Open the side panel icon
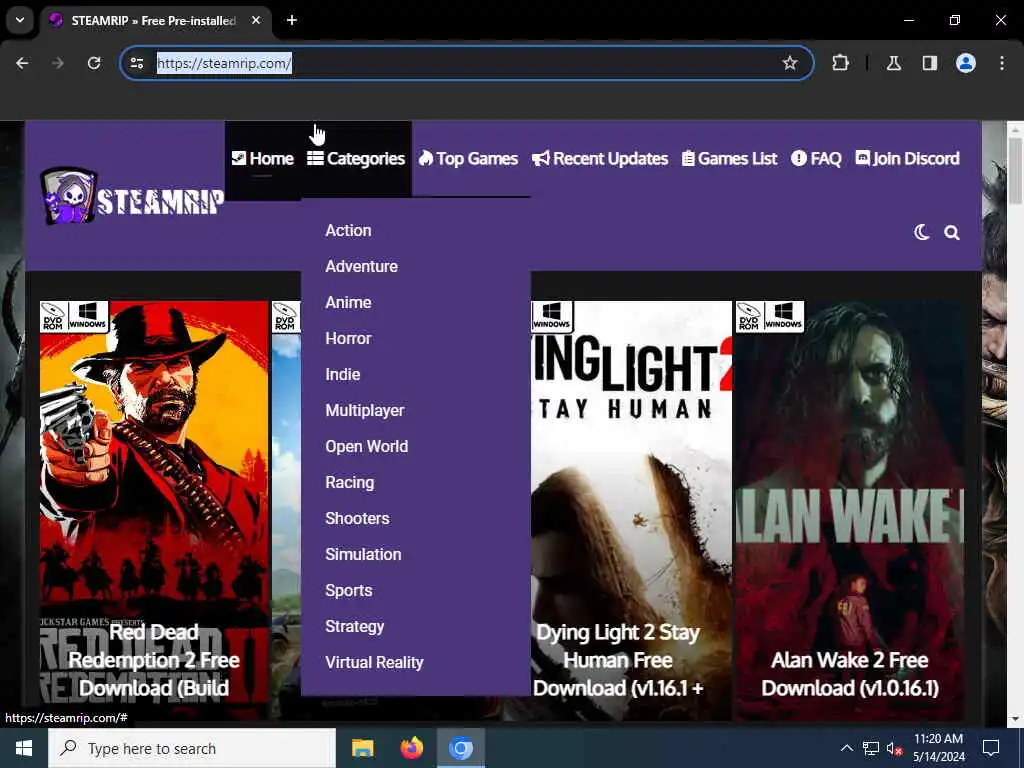The height and width of the screenshot is (768, 1024). pyautogui.click(x=929, y=63)
